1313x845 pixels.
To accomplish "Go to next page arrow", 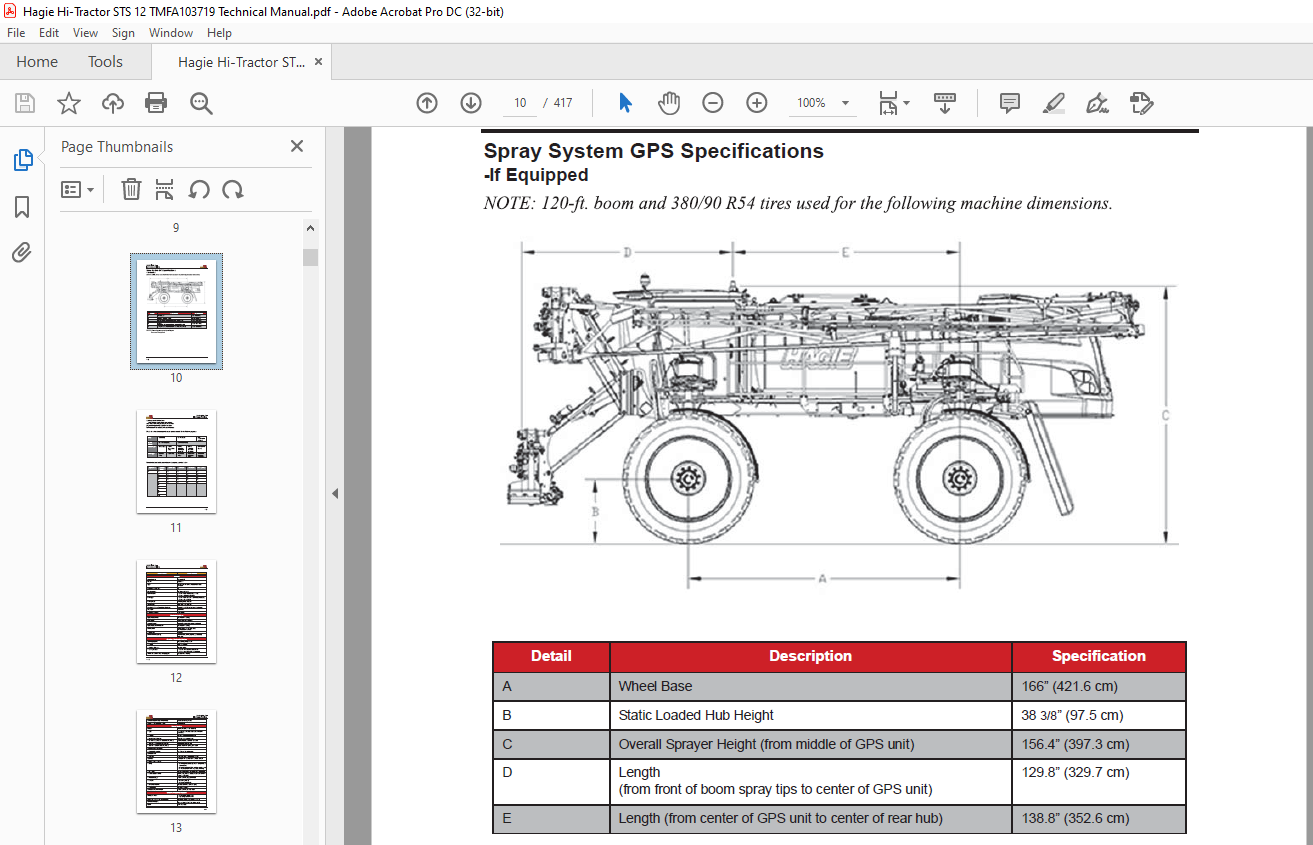I will click(471, 103).
